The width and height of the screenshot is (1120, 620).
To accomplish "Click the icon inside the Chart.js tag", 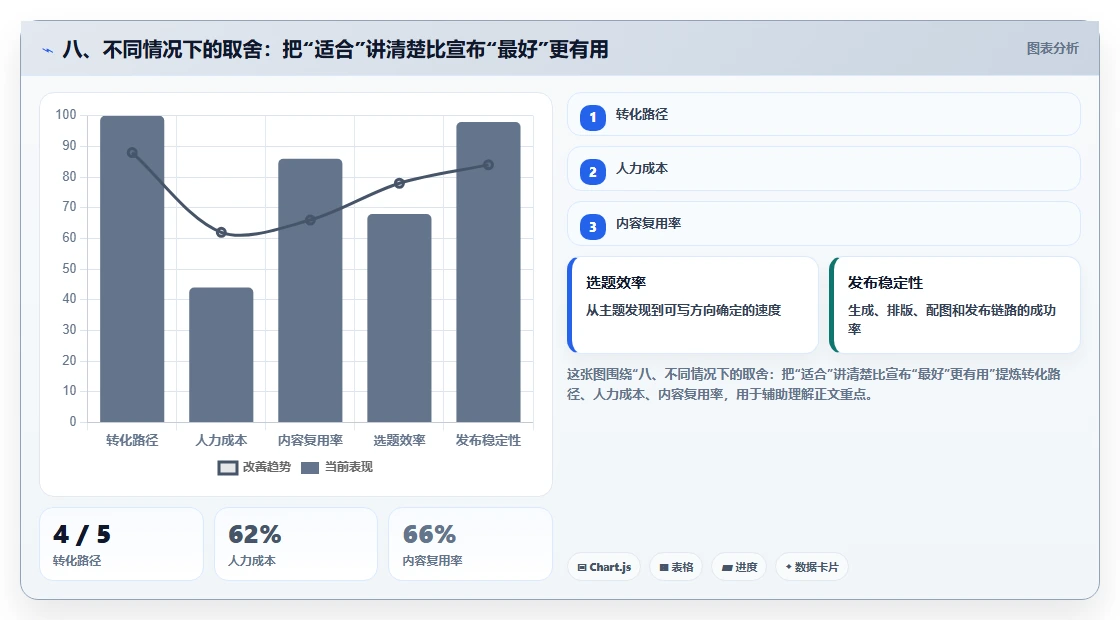I will pyautogui.click(x=582, y=567).
